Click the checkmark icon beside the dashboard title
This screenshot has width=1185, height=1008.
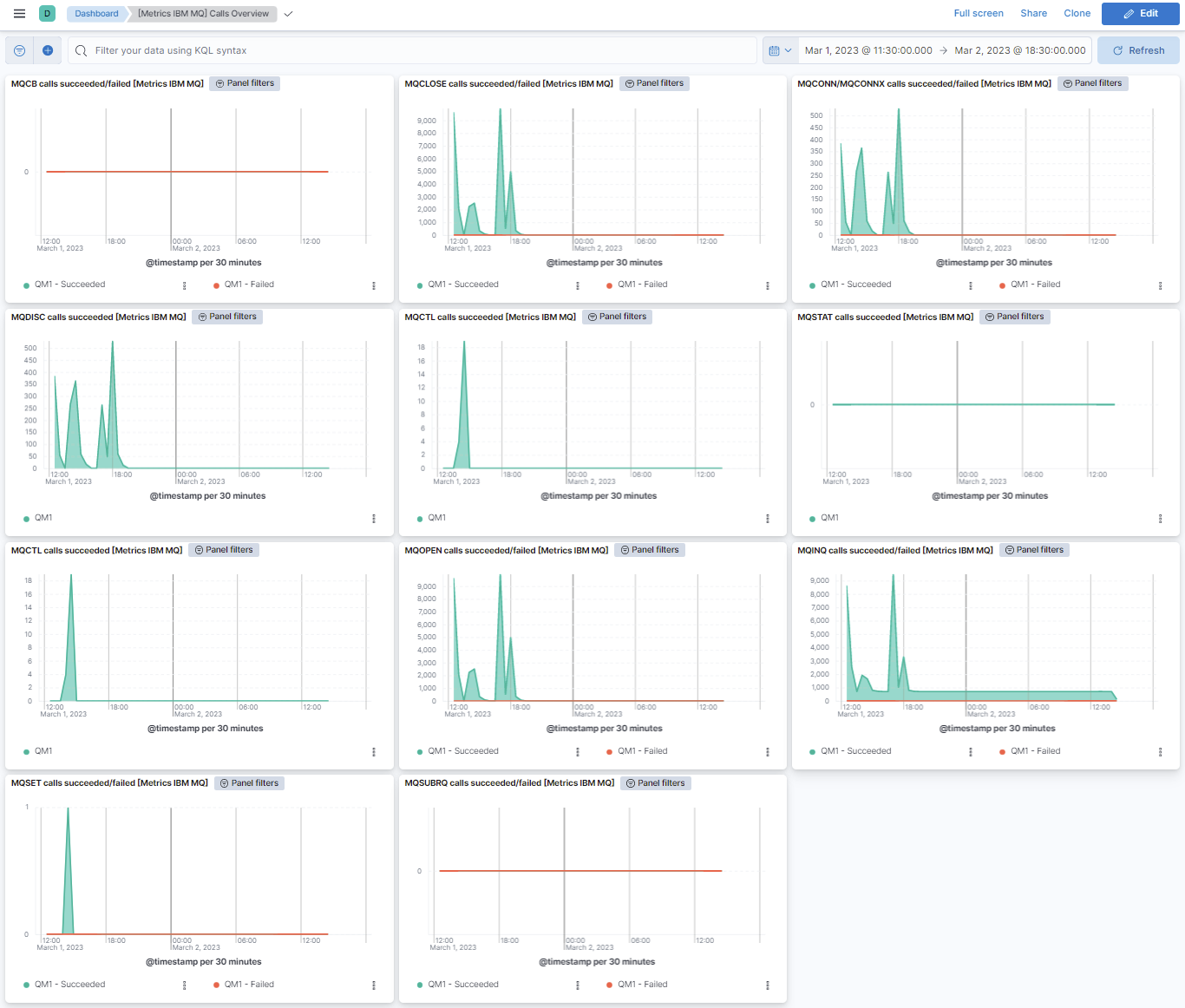click(x=289, y=14)
